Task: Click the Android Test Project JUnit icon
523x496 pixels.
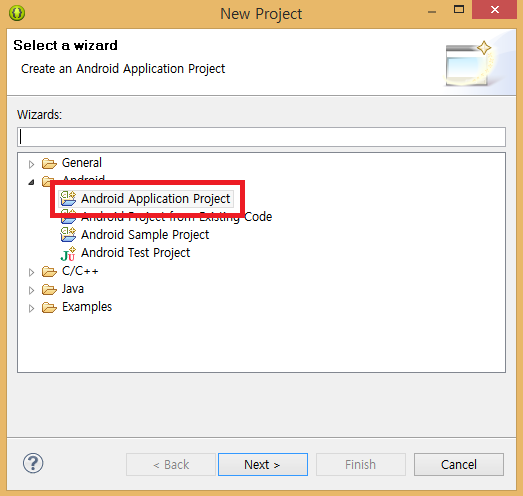Action: (68, 253)
